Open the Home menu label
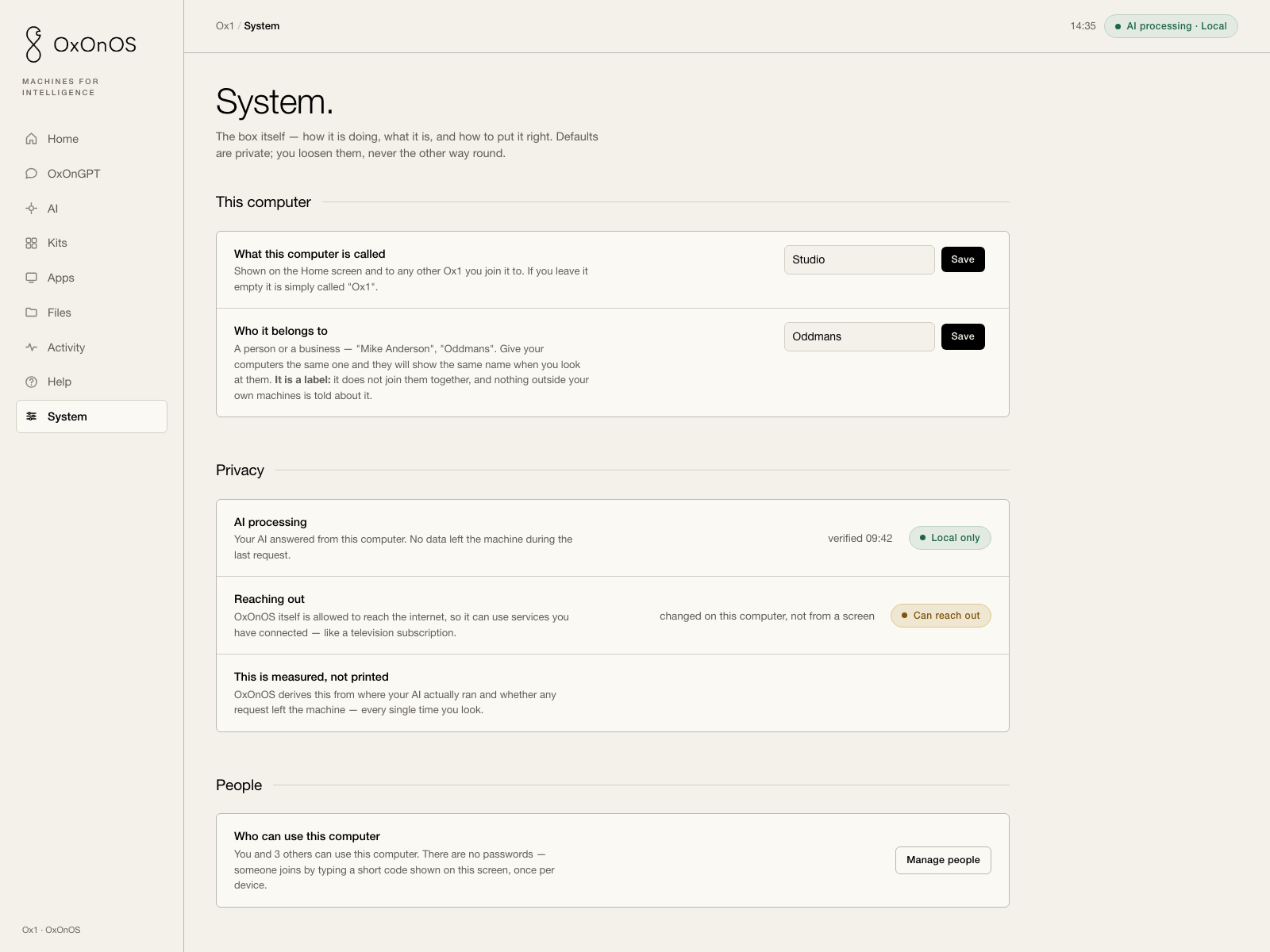The width and height of the screenshot is (1270, 952). tap(63, 139)
